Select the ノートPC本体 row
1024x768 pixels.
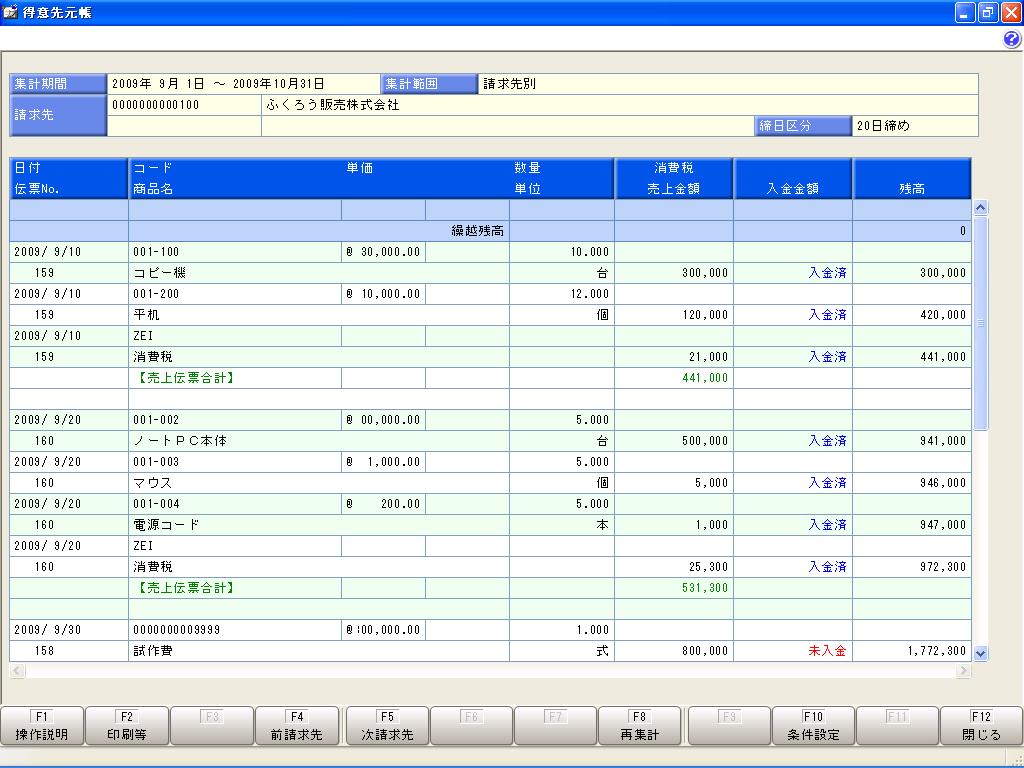point(319,441)
